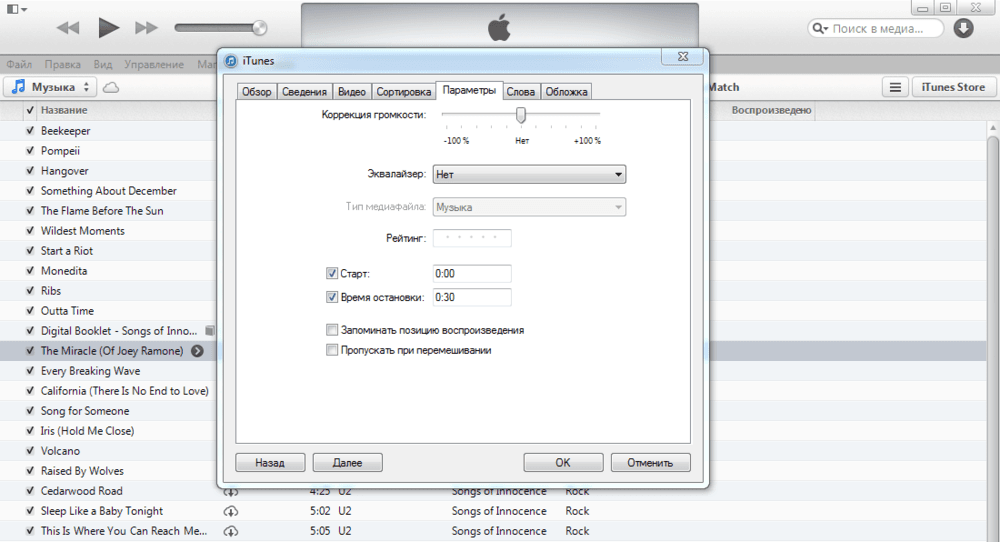Click the arrow icon beside The Miracle (Of Joey Ramone)

pyautogui.click(x=198, y=351)
